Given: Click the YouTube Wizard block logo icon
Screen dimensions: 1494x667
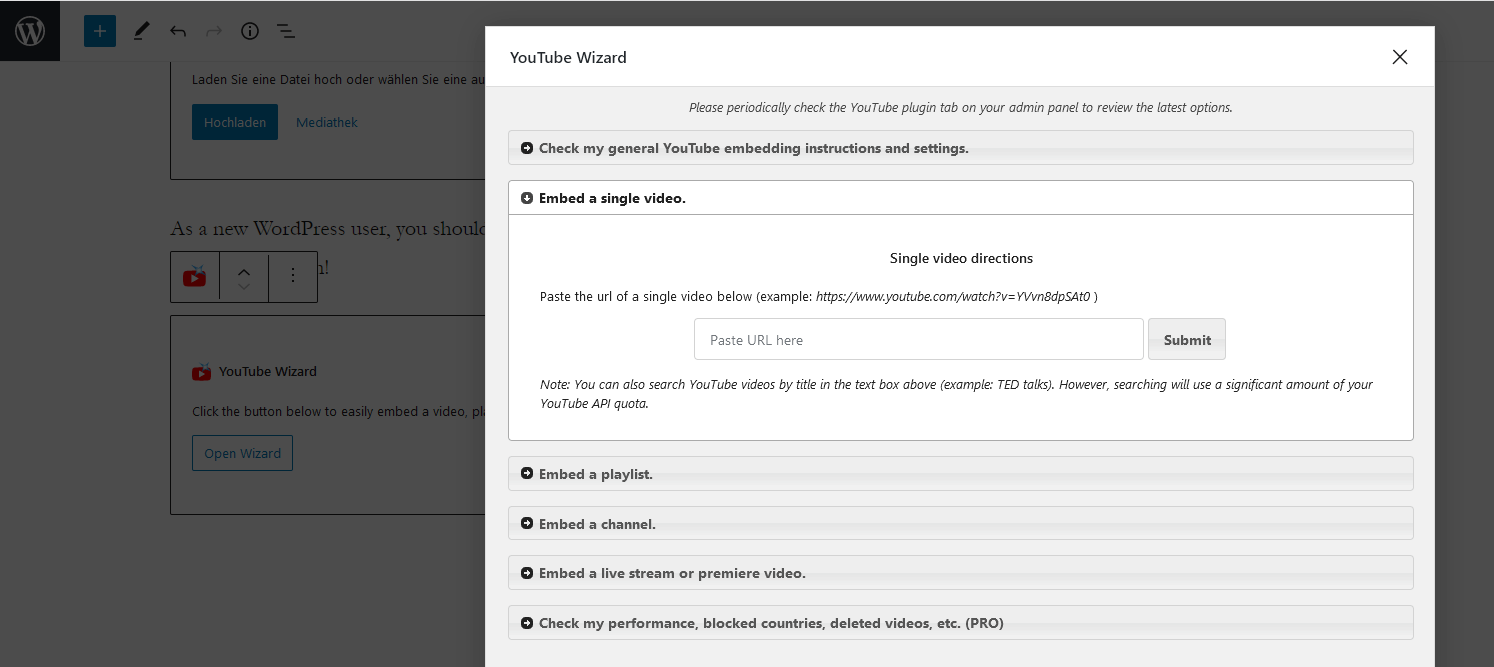Looking at the screenshot, I should coord(201,372).
